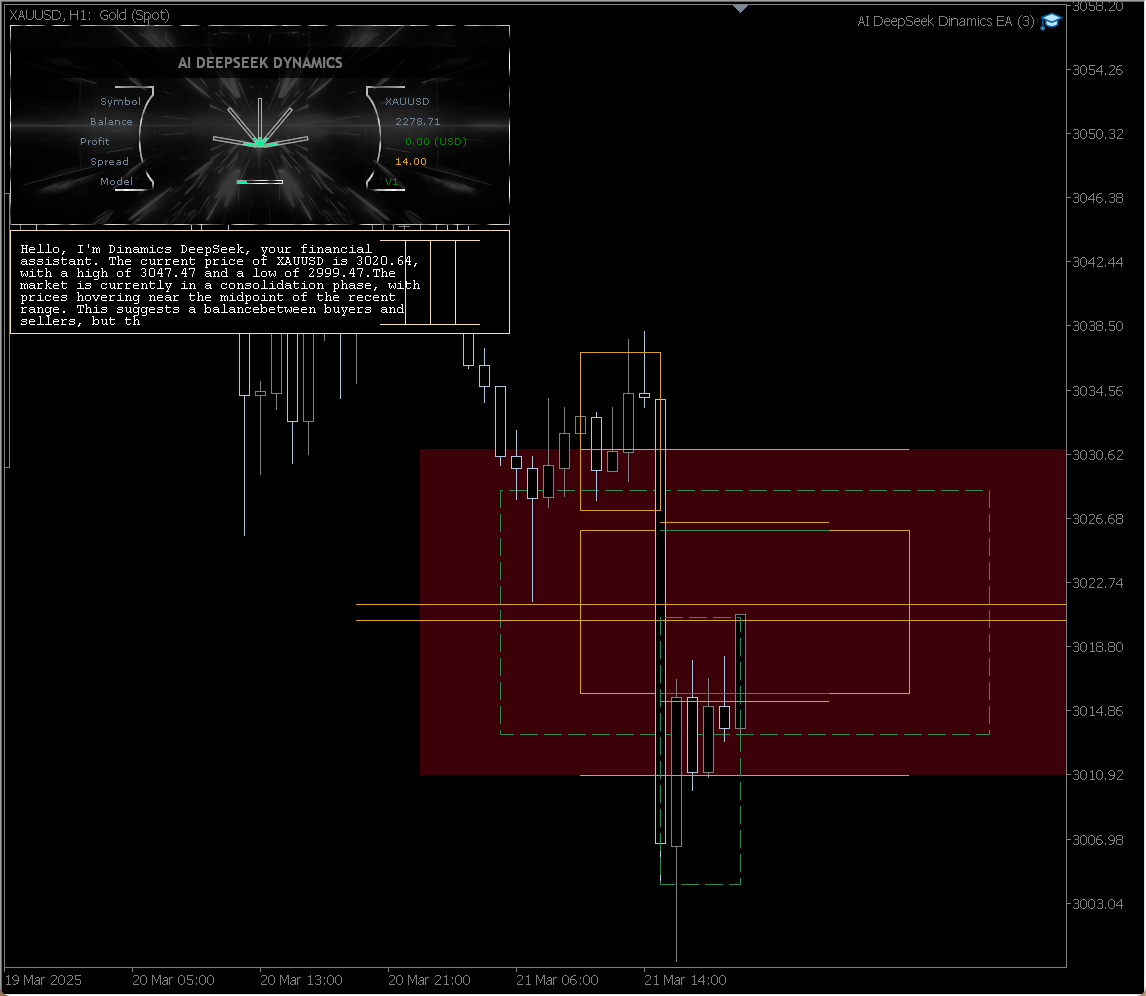Click the AI DeepSeek Dinamics EA label

946,21
